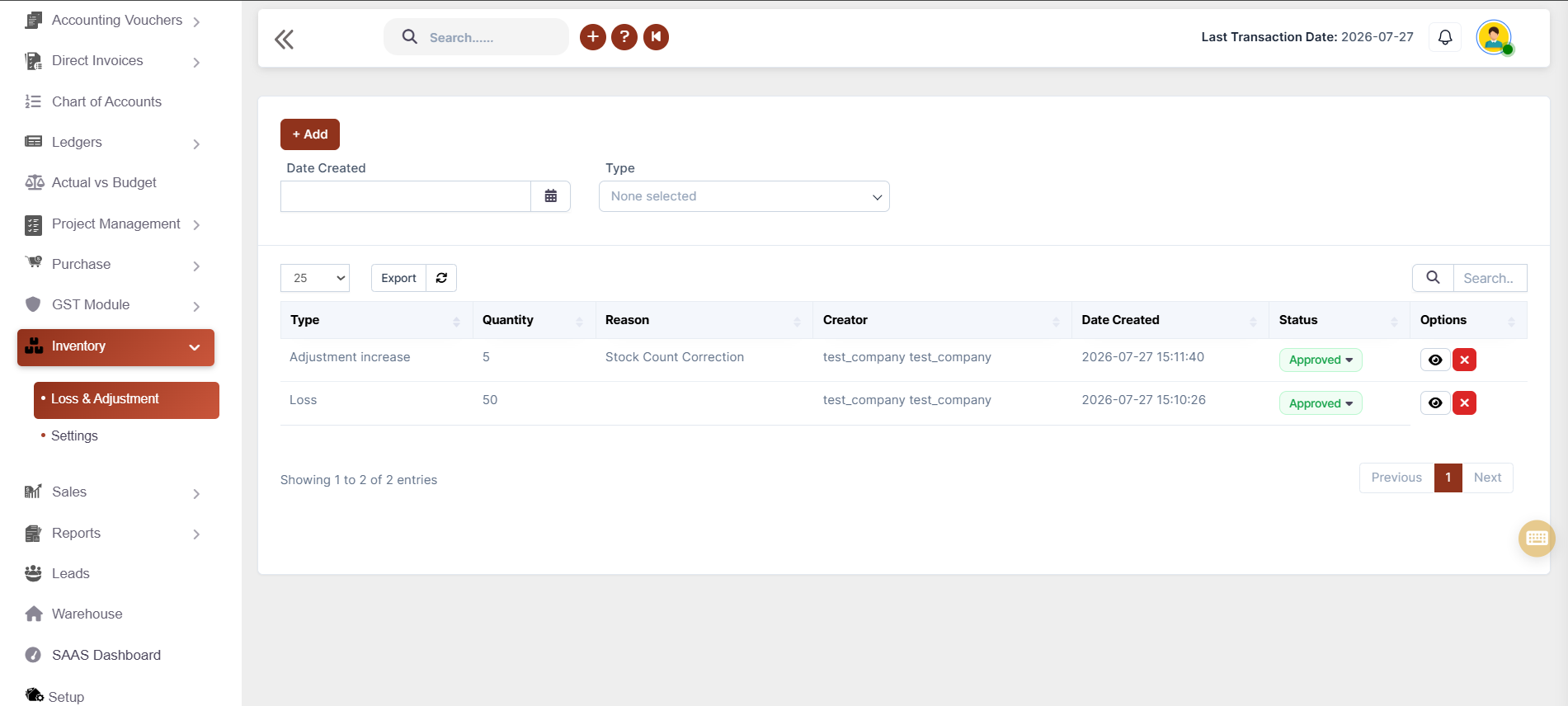Refresh table with reload icon
The image size is (1568, 706).
tap(441, 278)
